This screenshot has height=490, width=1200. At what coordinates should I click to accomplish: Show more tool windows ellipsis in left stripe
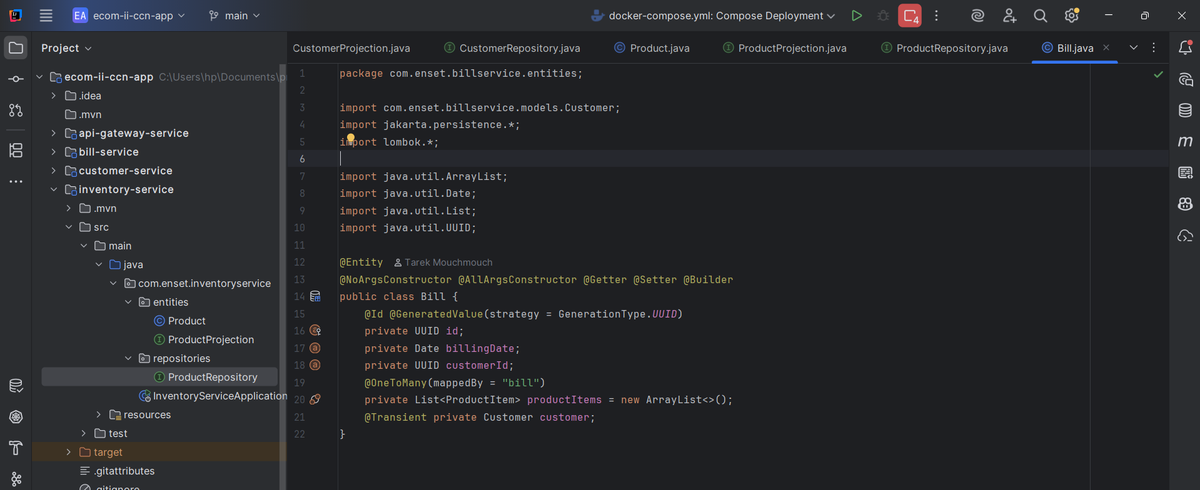pyautogui.click(x=15, y=181)
